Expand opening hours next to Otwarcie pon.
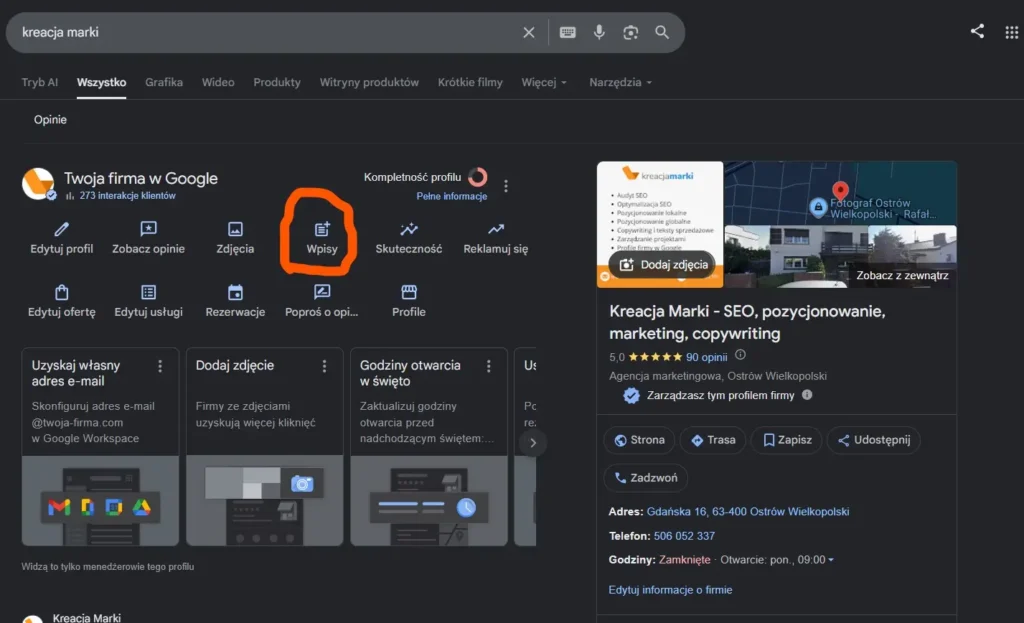The height and width of the screenshot is (623, 1024). click(831, 560)
